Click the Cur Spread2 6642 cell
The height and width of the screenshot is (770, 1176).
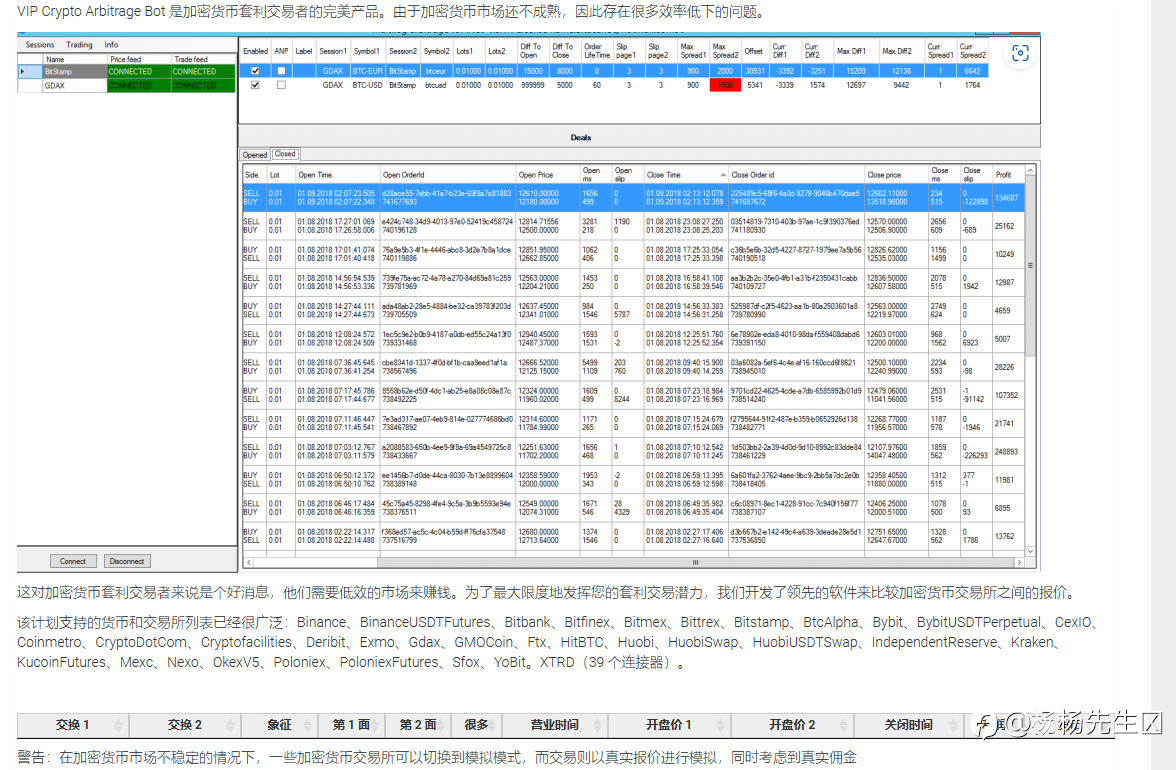pos(972,71)
